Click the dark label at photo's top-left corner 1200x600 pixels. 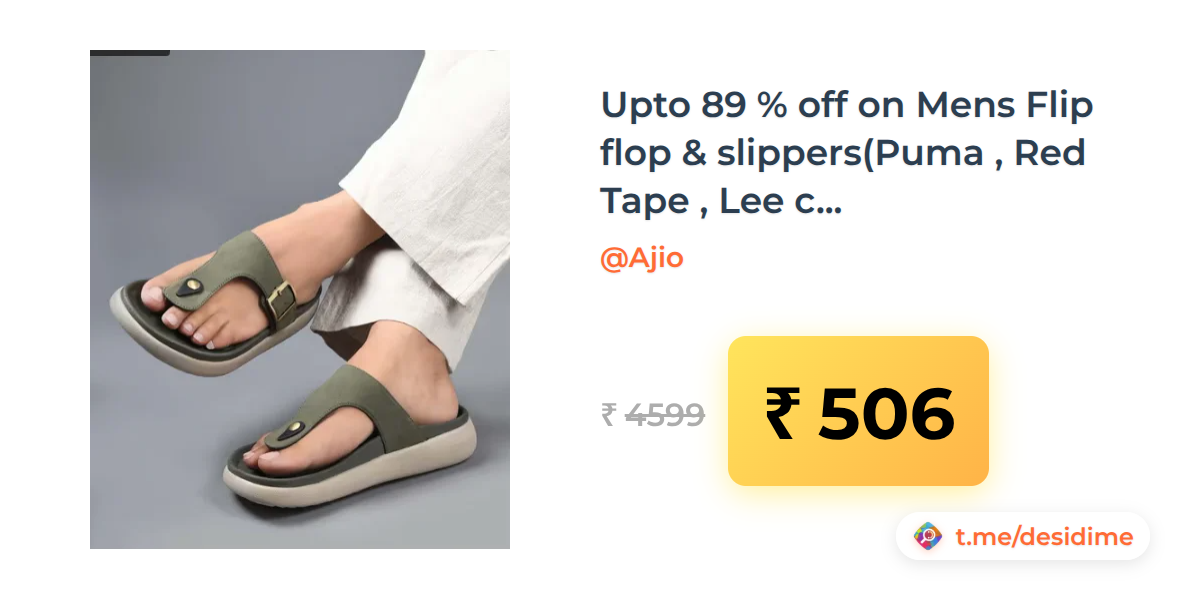[130, 52]
